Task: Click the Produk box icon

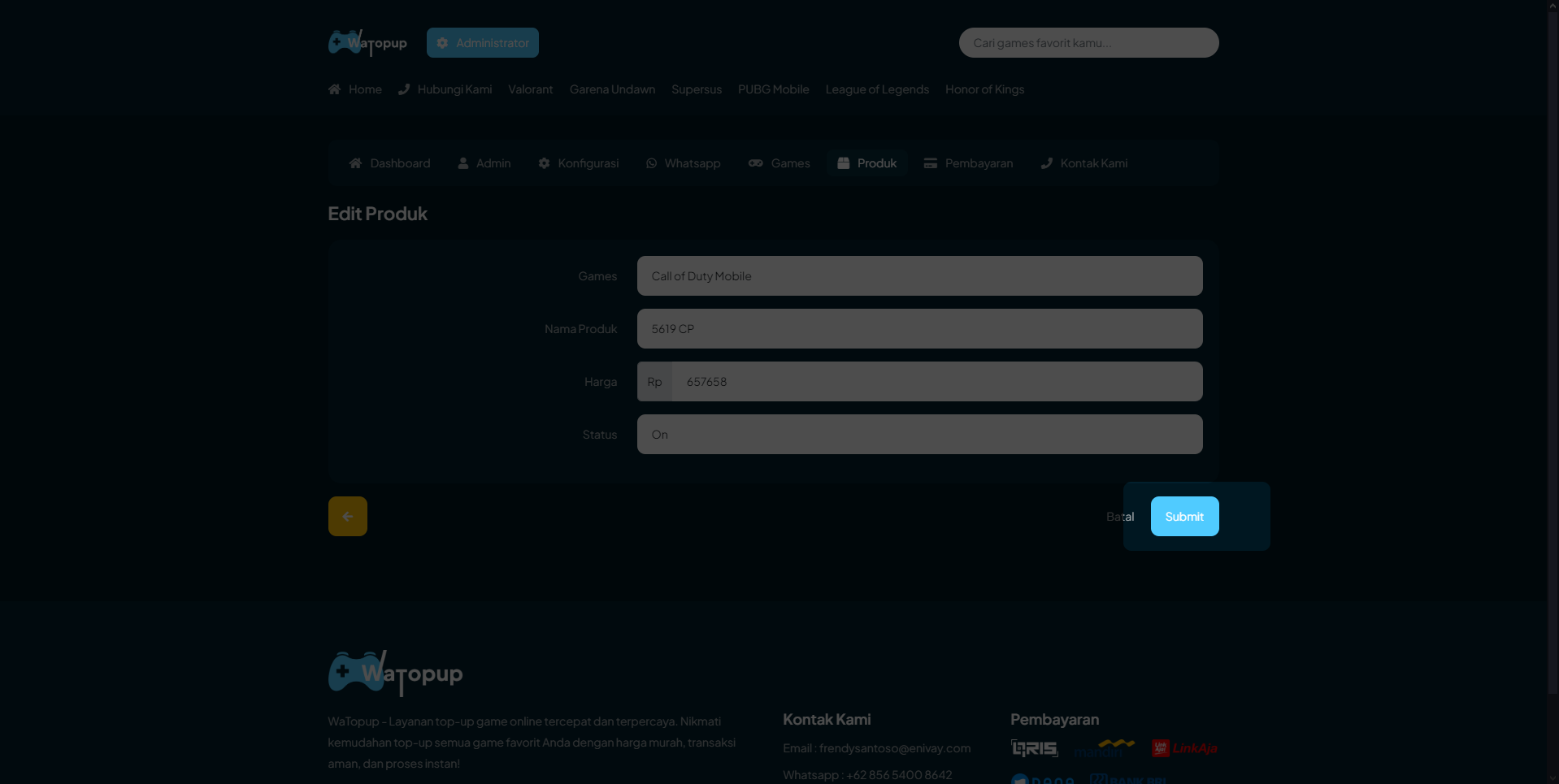Action: click(844, 163)
